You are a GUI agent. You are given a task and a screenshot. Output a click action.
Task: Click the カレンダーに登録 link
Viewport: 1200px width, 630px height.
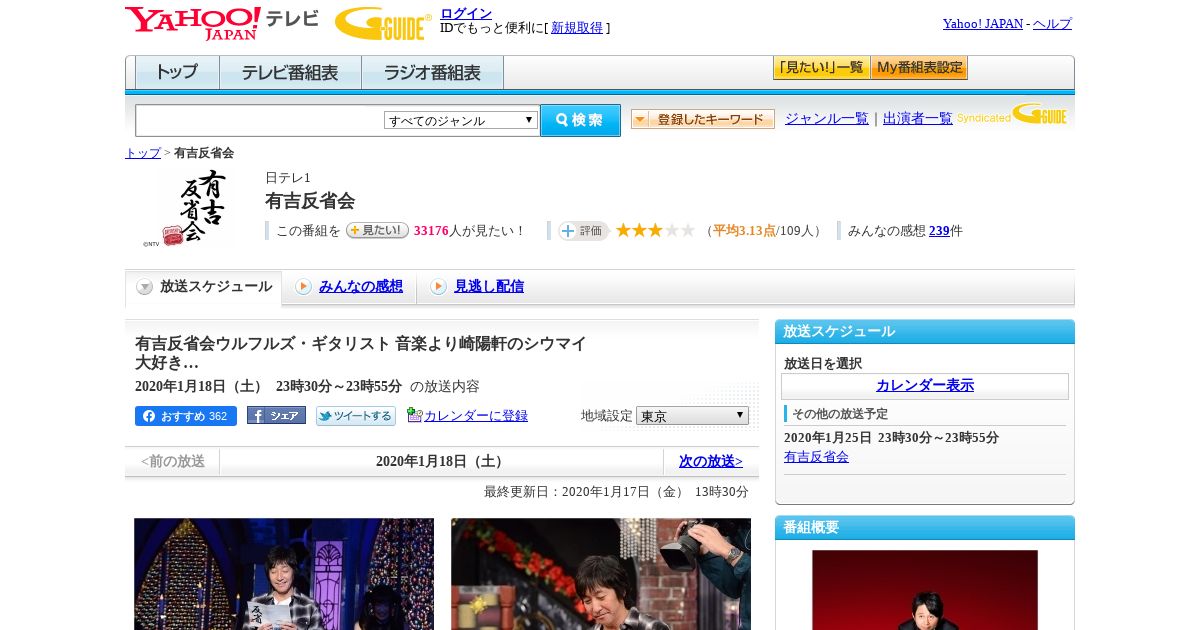point(476,416)
